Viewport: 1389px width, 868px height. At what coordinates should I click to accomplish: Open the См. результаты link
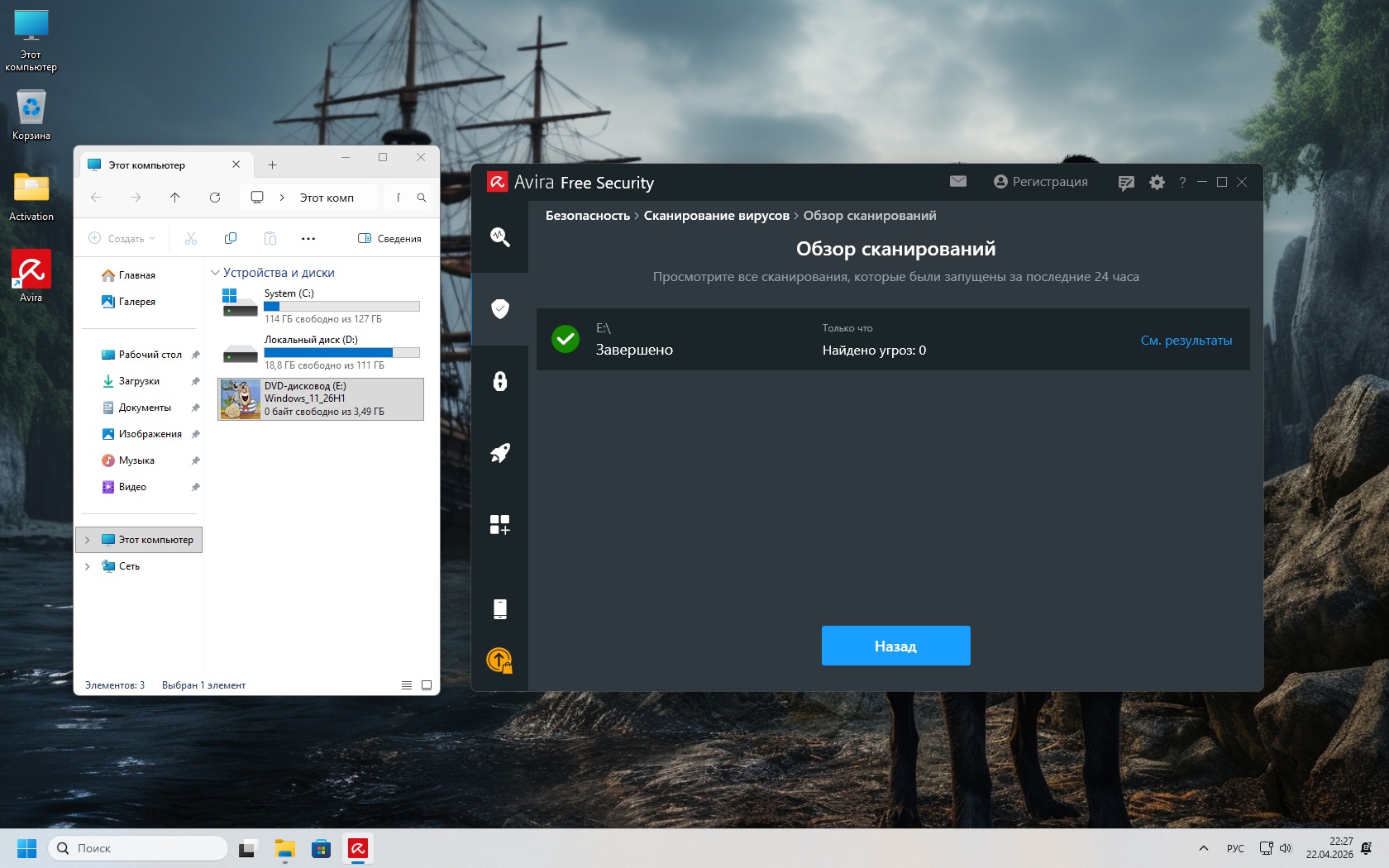pos(1186,341)
